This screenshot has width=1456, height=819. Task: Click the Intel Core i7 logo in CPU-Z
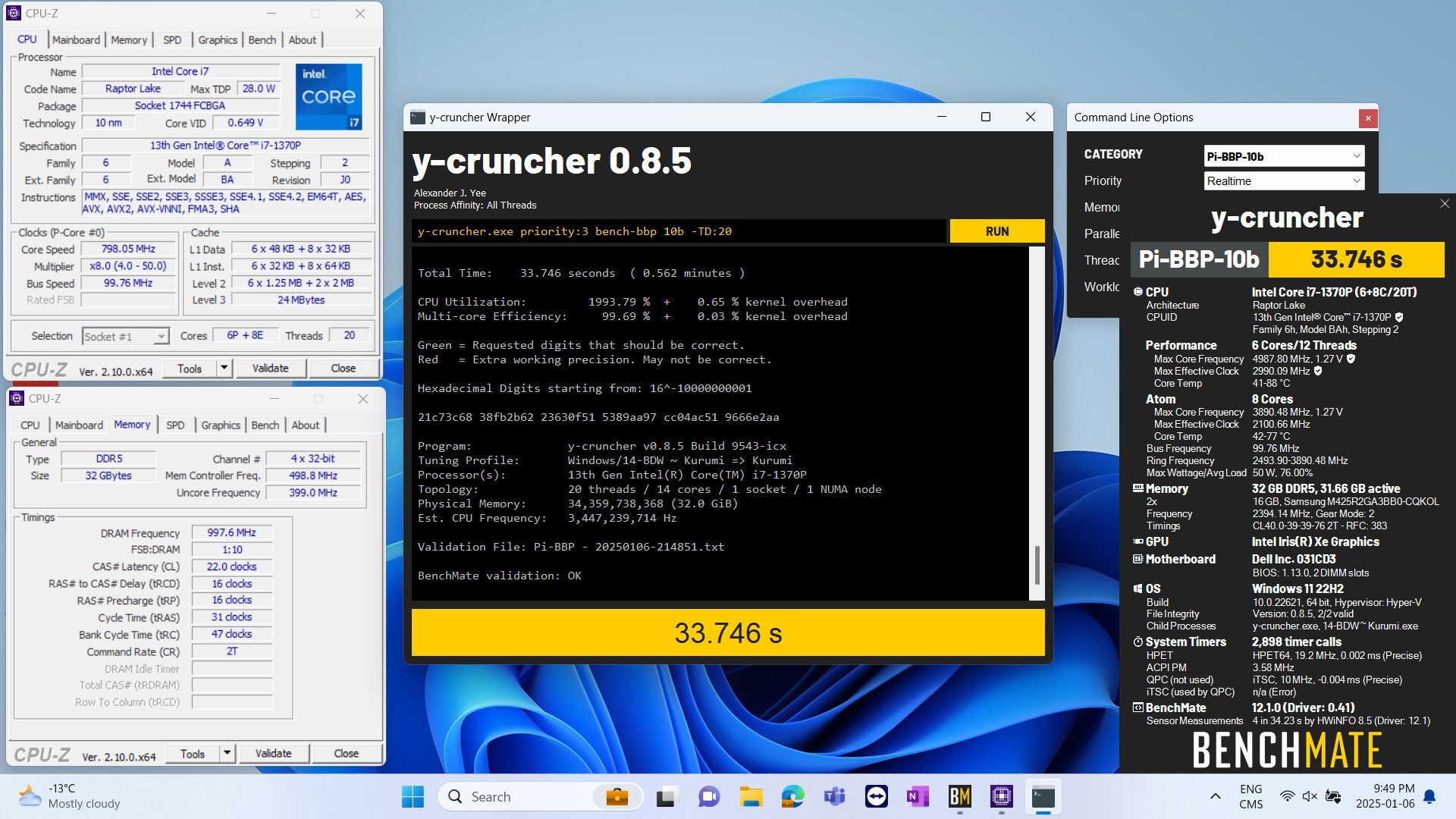tap(328, 96)
